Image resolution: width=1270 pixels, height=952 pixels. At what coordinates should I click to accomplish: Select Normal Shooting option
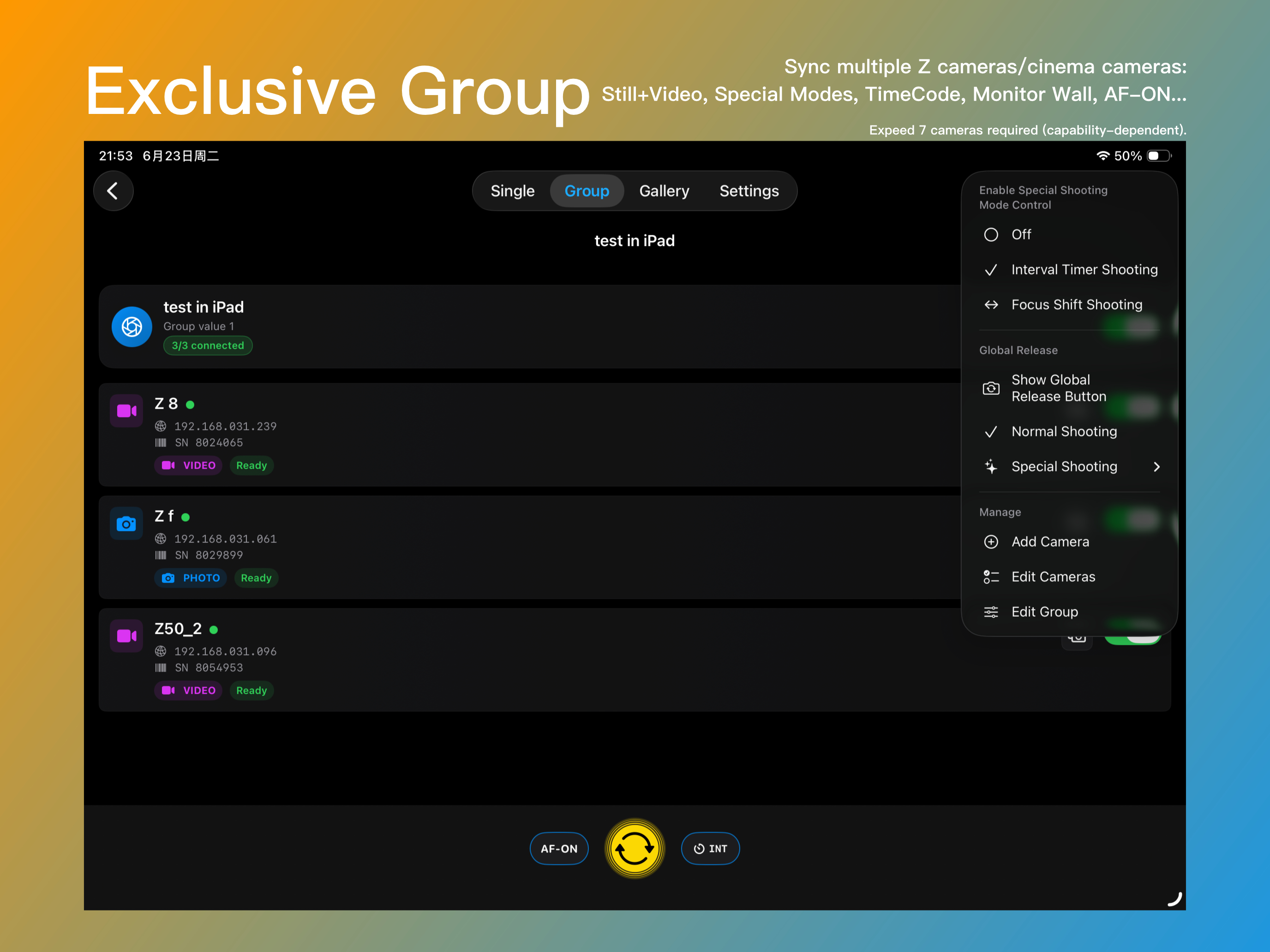pos(1070,432)
